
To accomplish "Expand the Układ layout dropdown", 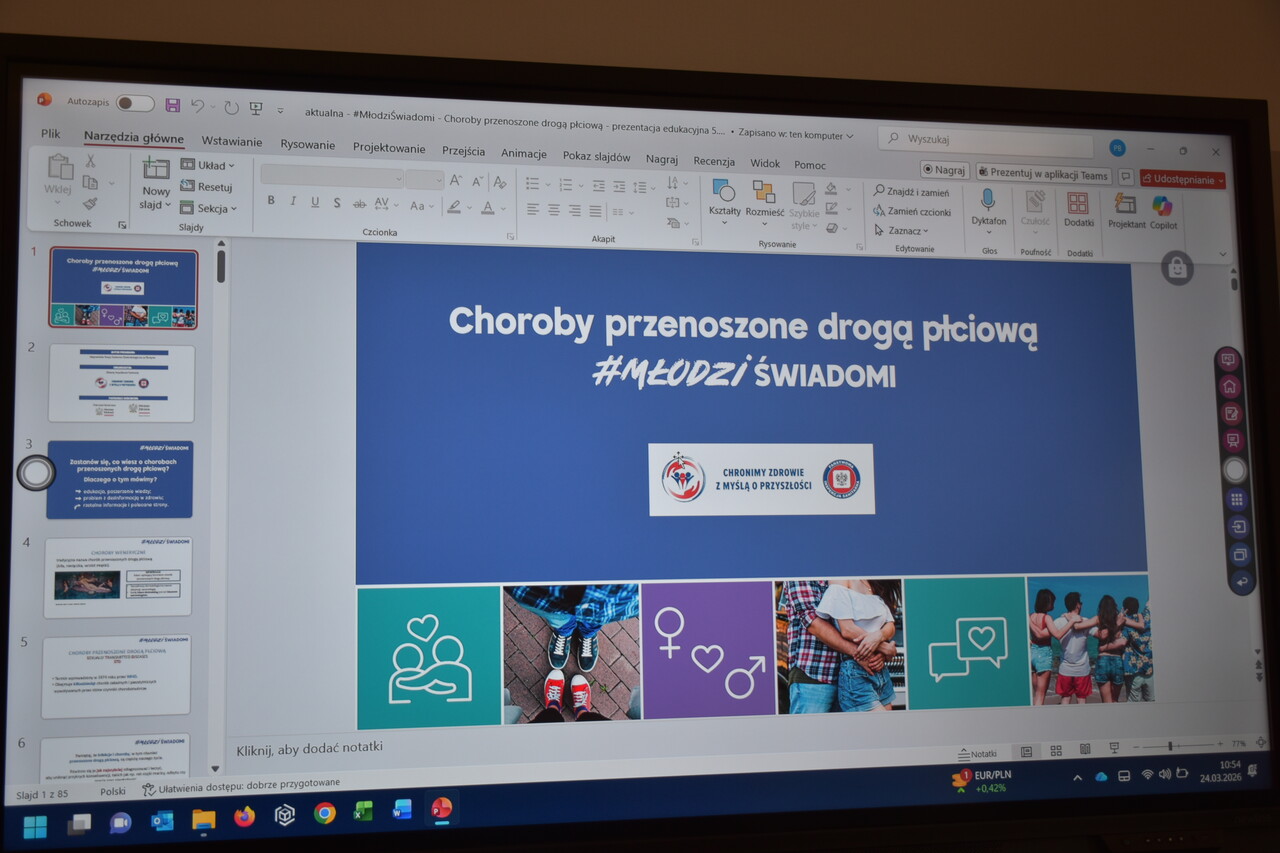I will point(208,165).
